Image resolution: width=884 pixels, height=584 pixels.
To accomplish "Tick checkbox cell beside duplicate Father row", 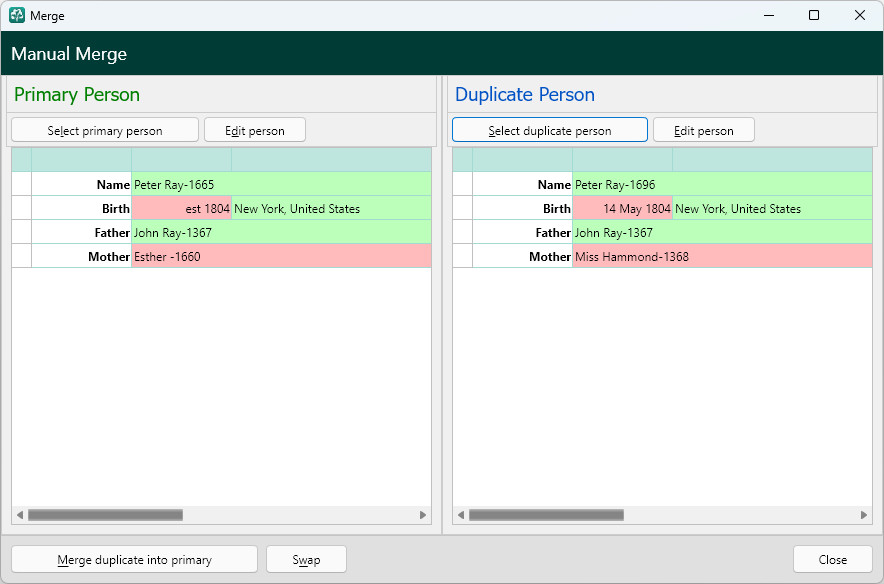I will (462, 232).
